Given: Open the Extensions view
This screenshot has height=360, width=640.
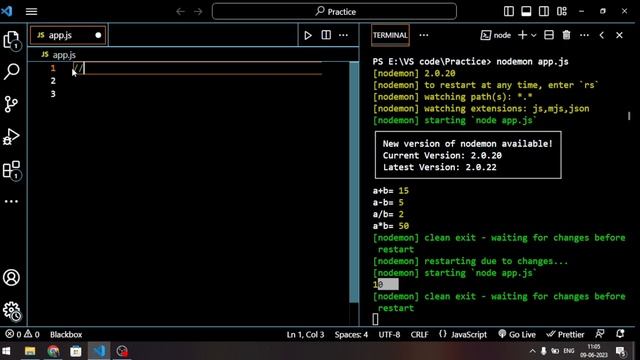Looking at the screenshot, I should pyautogui.click(x=11, y=170).
